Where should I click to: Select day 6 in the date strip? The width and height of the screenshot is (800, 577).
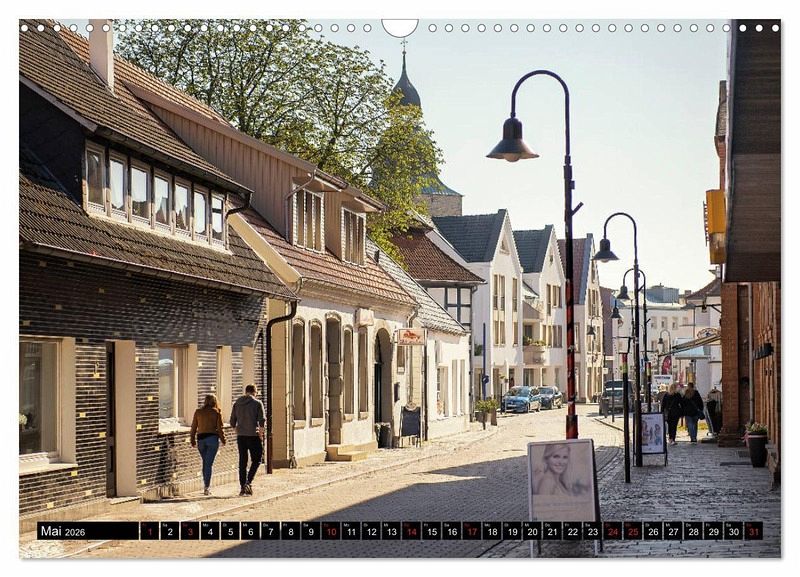coord(251,531)
